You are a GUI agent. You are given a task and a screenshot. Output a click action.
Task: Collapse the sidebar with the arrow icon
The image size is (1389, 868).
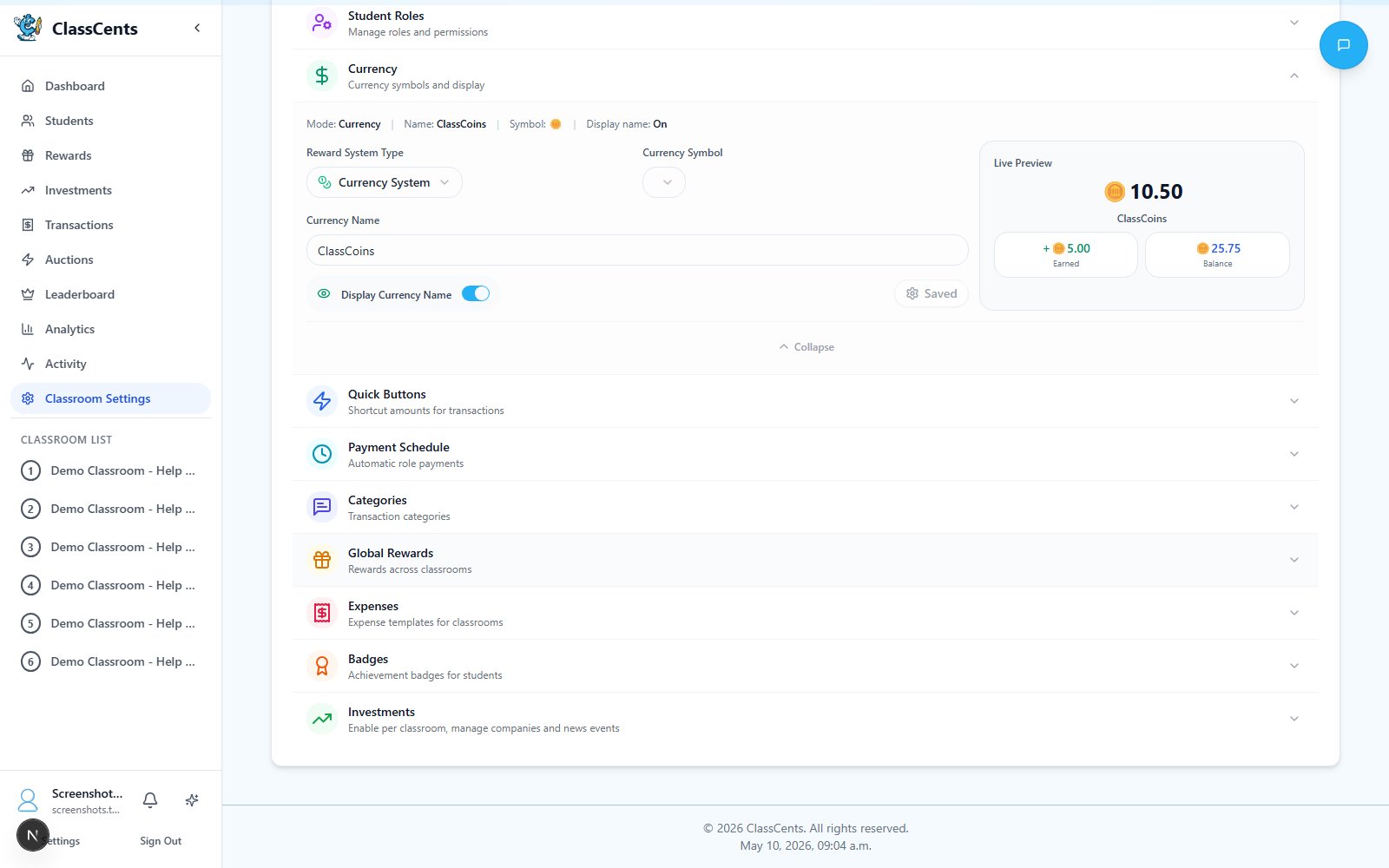(x=197, y=28)
